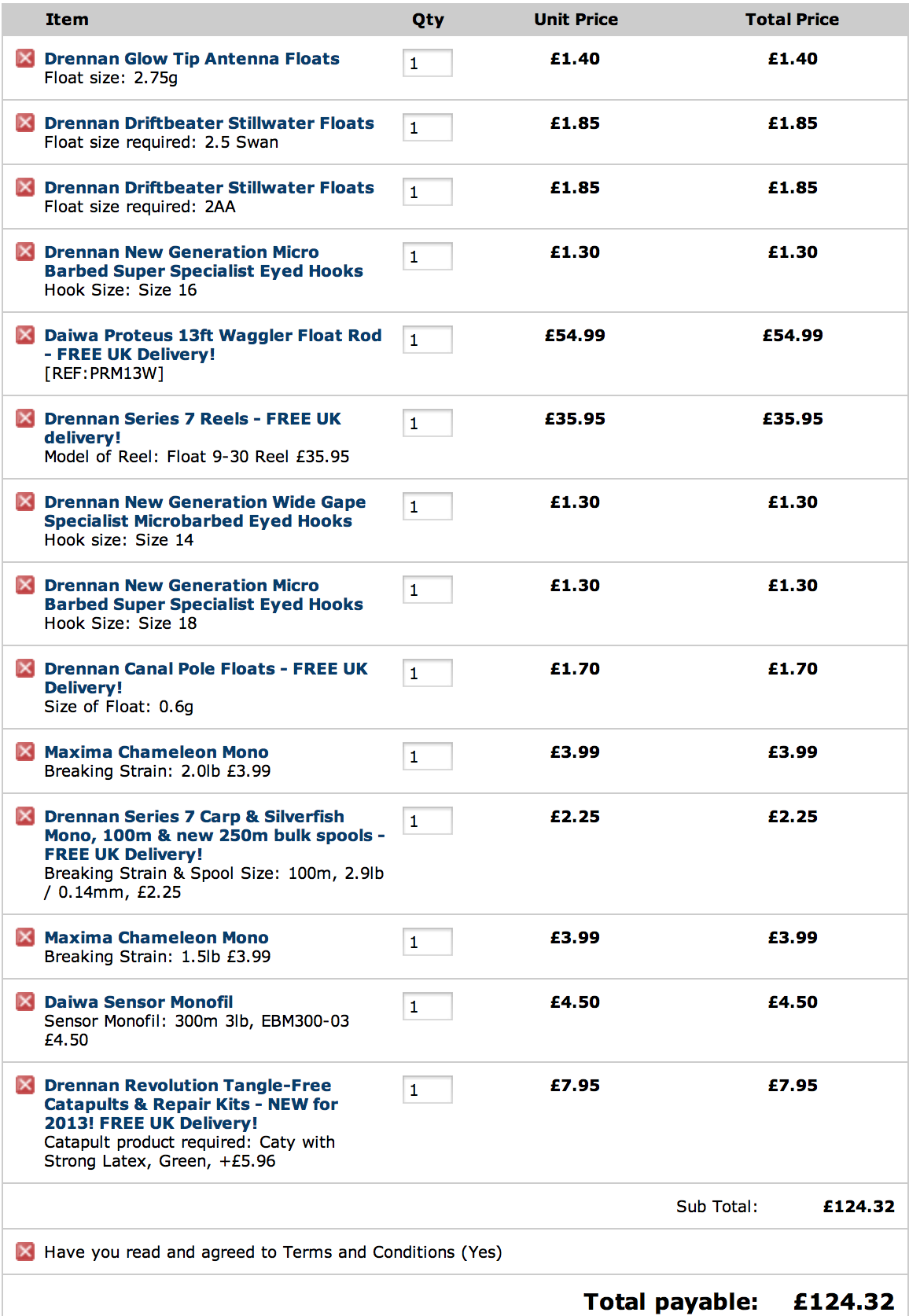Click quantity field for Drennan Revolution Catapults
Viewport: 909px width, 1316px height.
[x=428, y=1090]
